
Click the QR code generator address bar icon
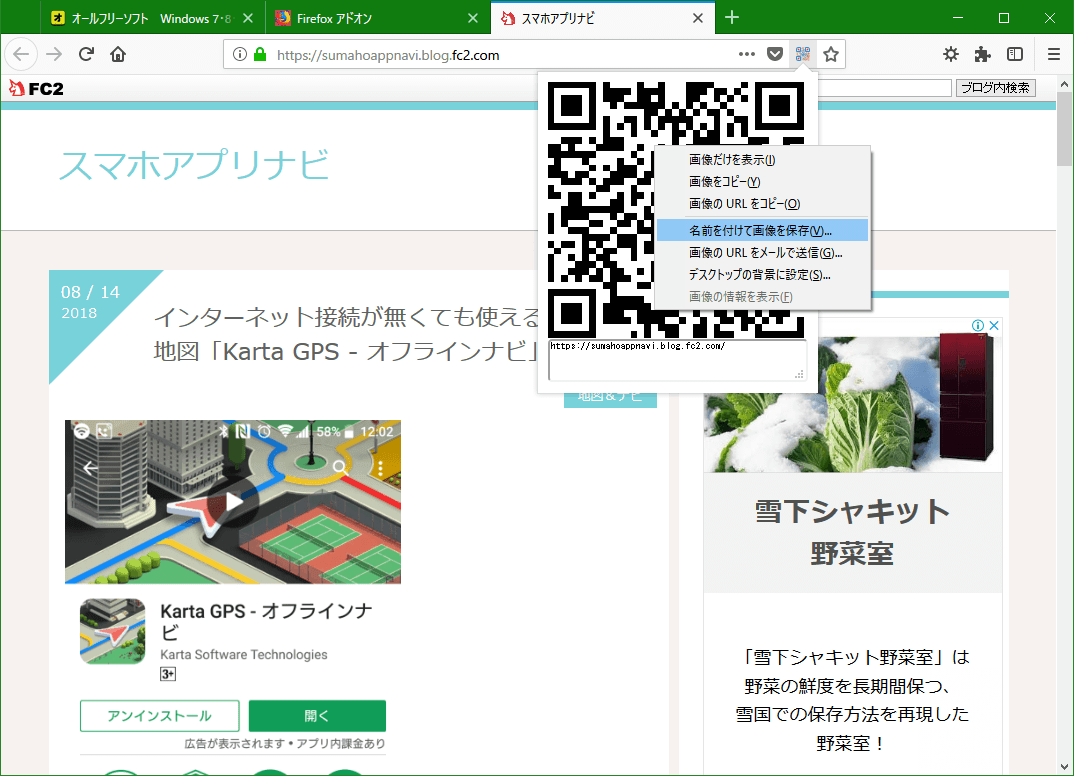pyautogui.click(x=803, y=54)
